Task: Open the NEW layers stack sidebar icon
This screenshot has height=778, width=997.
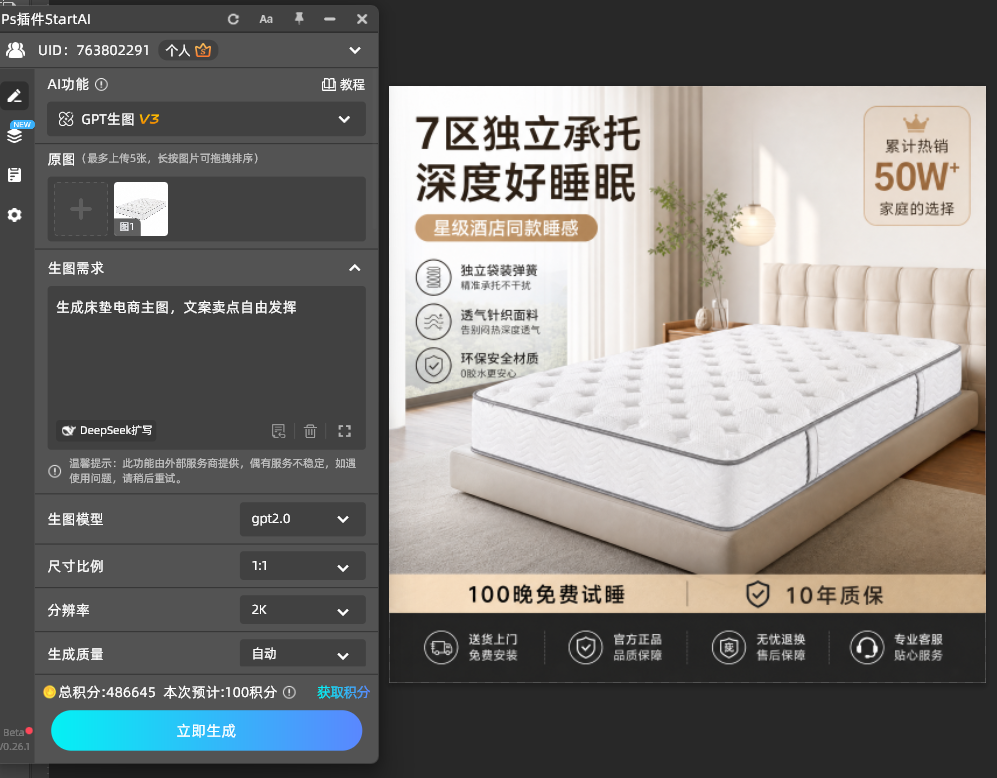Action: click(15, 134)
